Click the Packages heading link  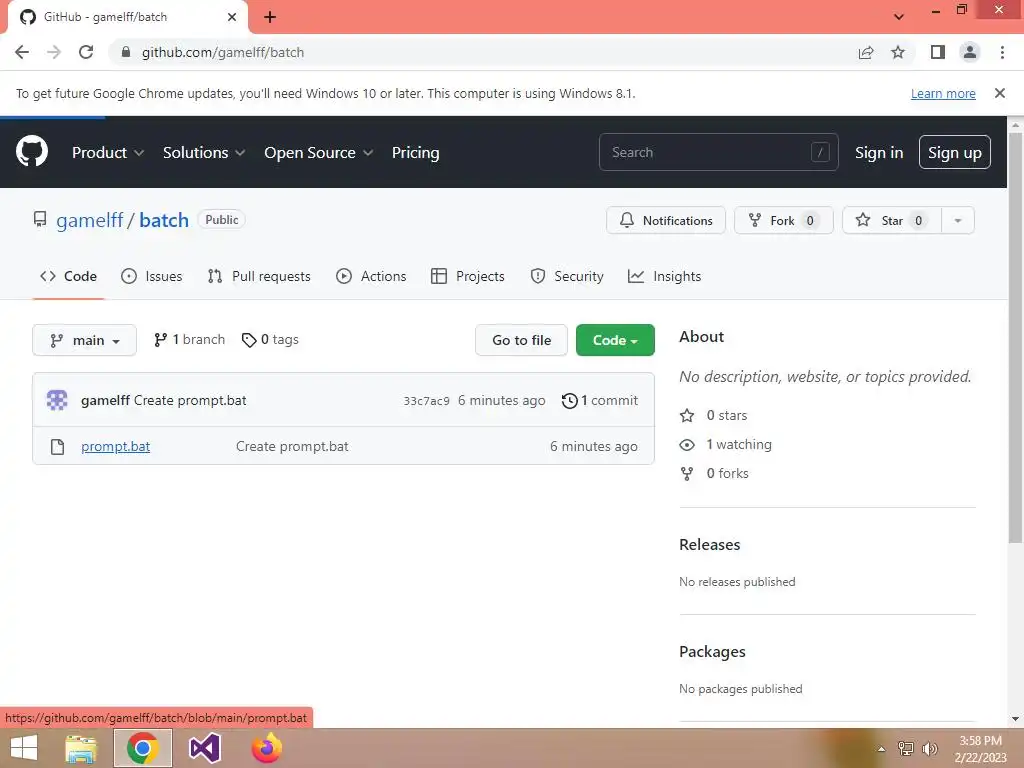click(x=712, y=652)
